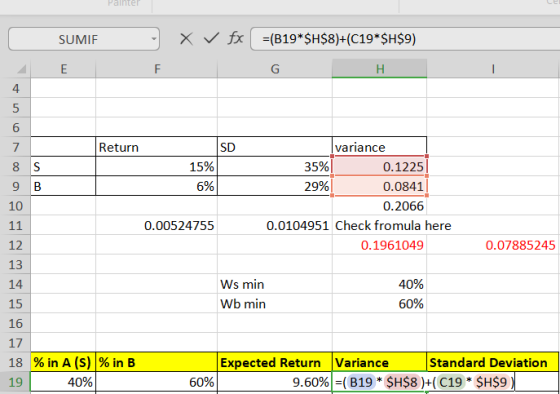Viewport: 560px width, 394px height.
Task: Click B19 reference in the cell formula
Action: (x=361, y=382)
